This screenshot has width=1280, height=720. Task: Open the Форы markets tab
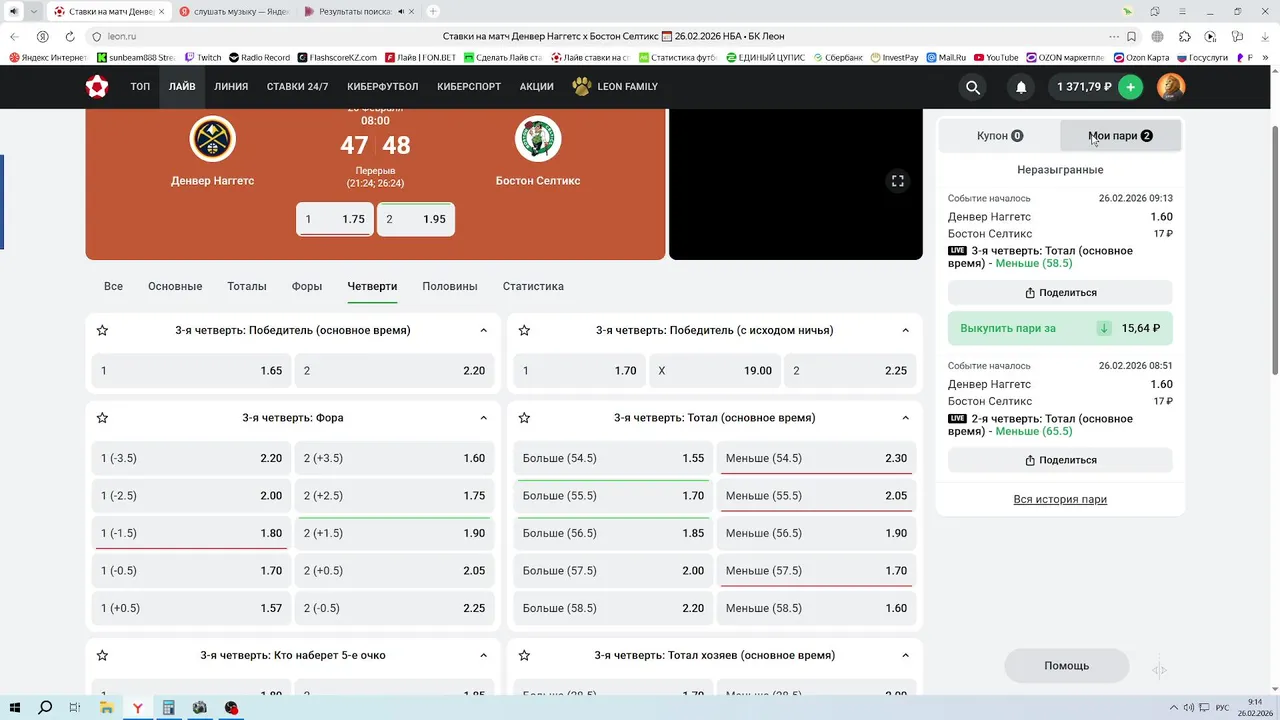point(307,286)
